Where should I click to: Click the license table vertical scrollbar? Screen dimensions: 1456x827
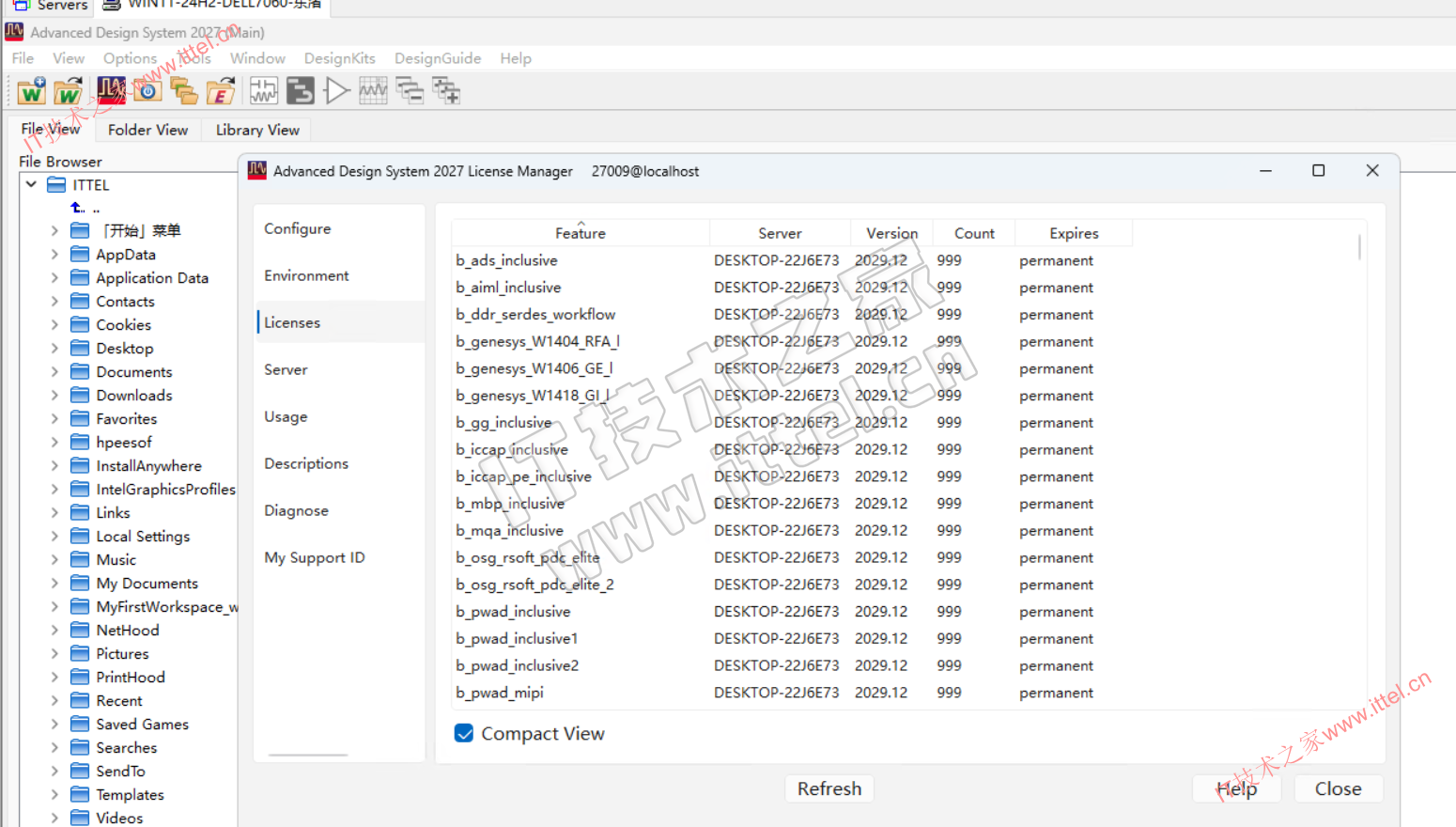pos(1359,246)
